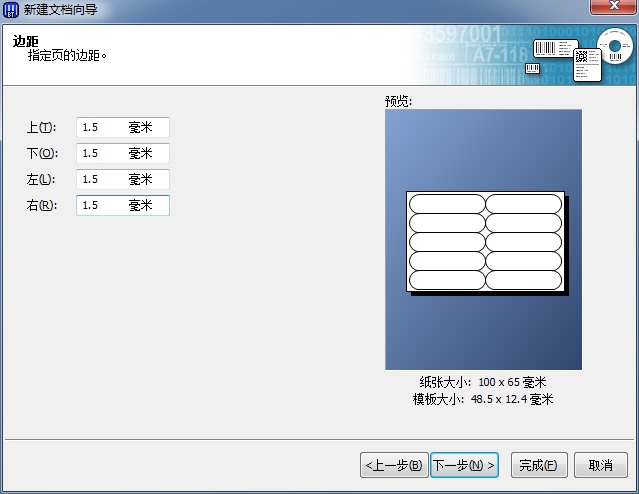Viewport: 639px width, 494px height.
Task: Click the top-left label in the preview
Action: (447, 204)
